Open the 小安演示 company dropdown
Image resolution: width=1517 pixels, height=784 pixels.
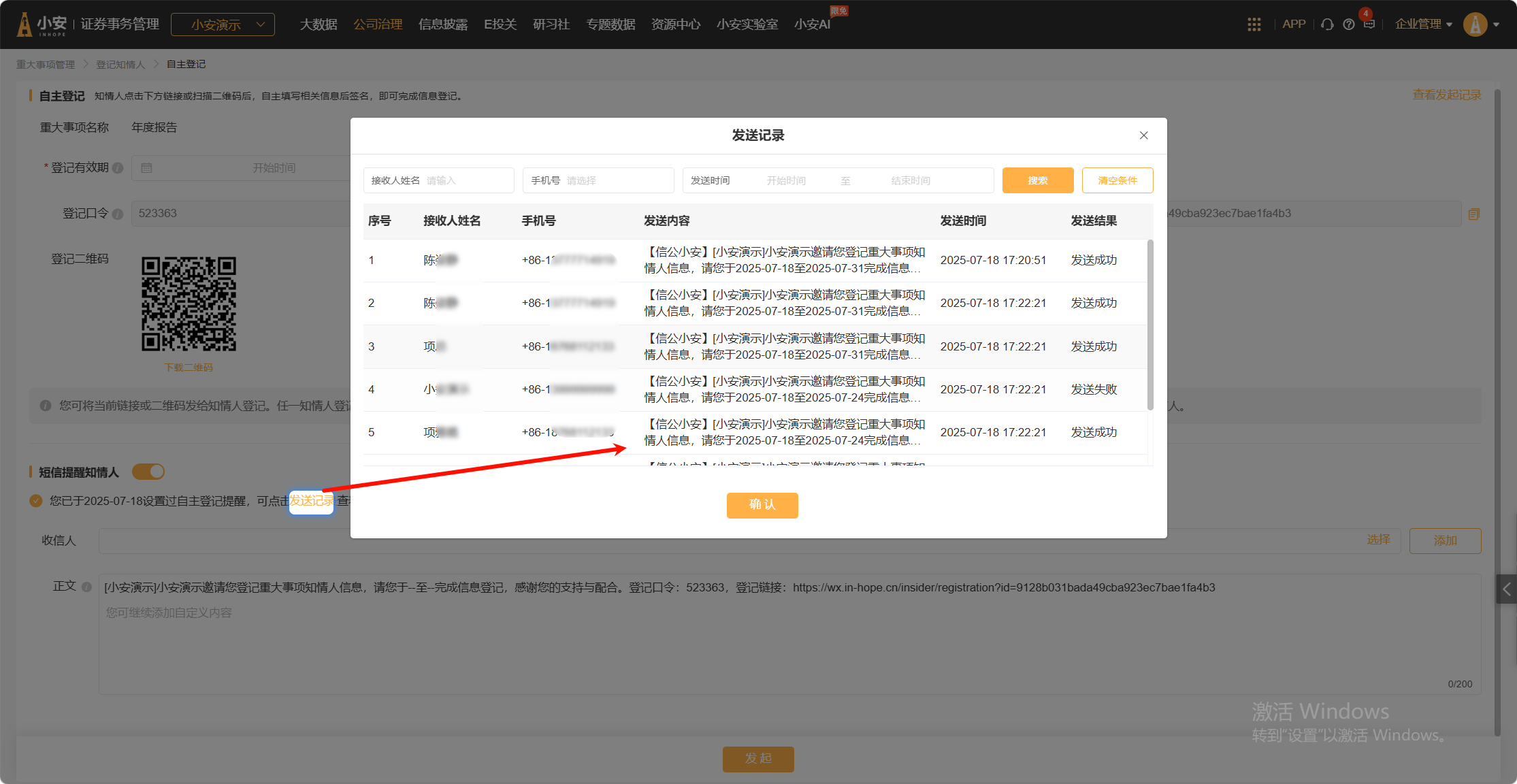[223, 24]
